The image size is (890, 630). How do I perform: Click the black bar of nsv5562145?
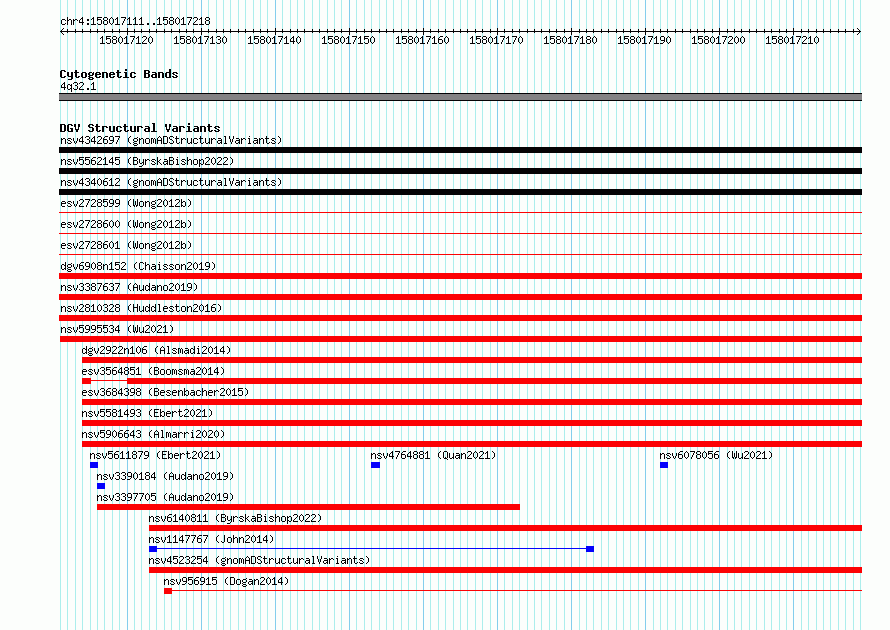tap(460, 171)
